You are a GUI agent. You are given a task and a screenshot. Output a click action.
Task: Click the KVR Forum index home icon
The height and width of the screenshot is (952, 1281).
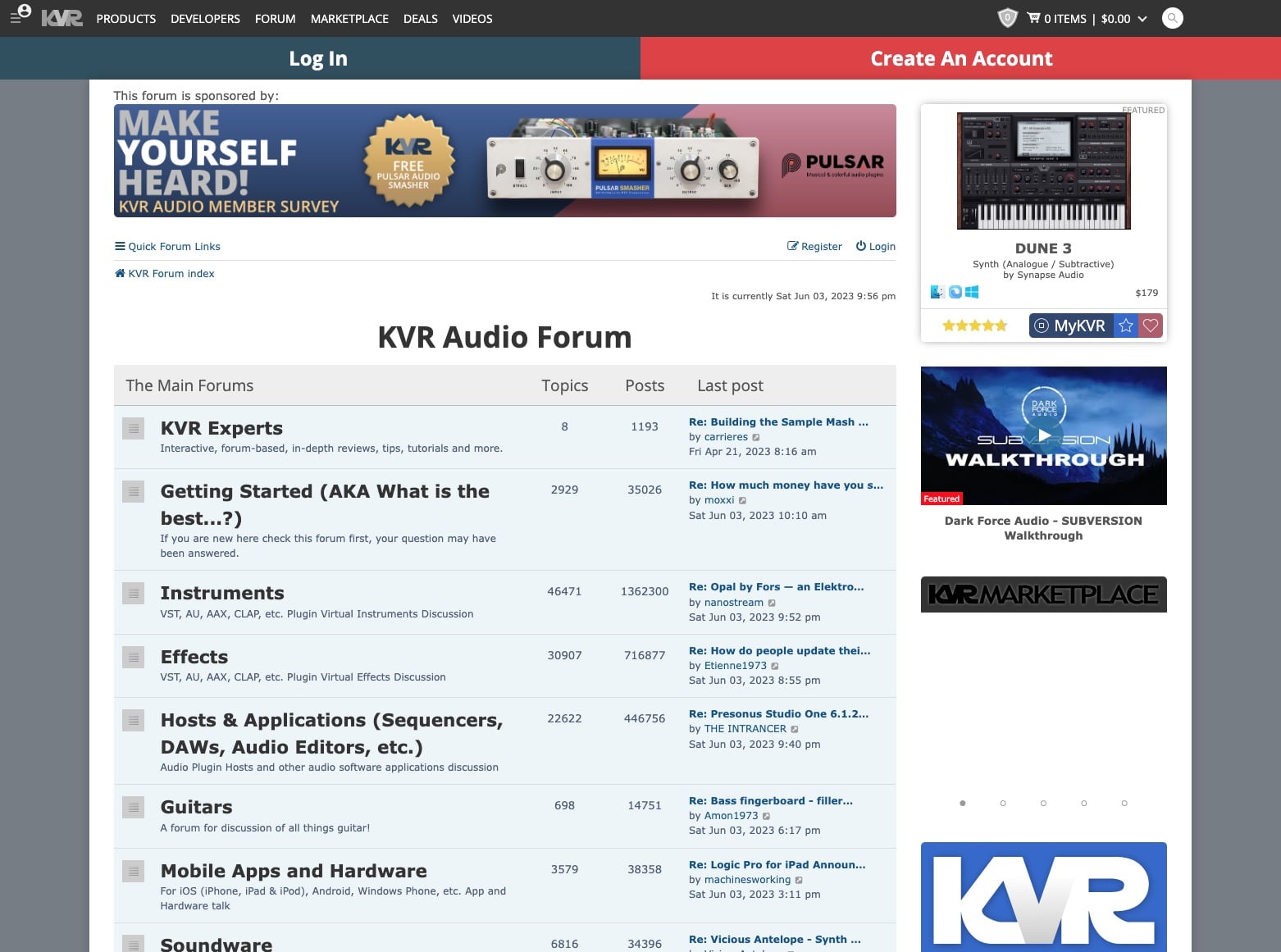119,272
